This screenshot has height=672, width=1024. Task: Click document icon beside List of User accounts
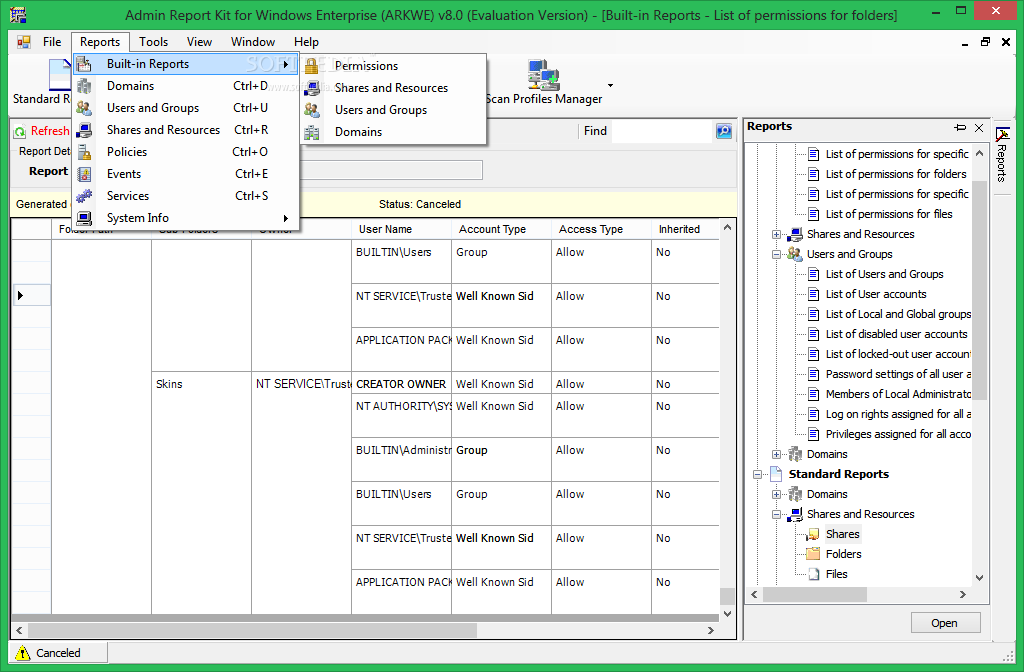(814, 294)
